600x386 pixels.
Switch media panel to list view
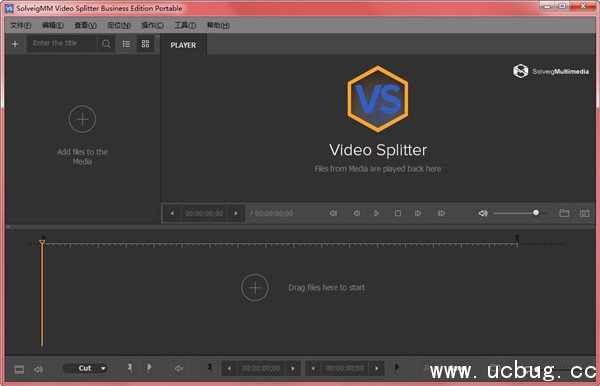tap(126, 44)
